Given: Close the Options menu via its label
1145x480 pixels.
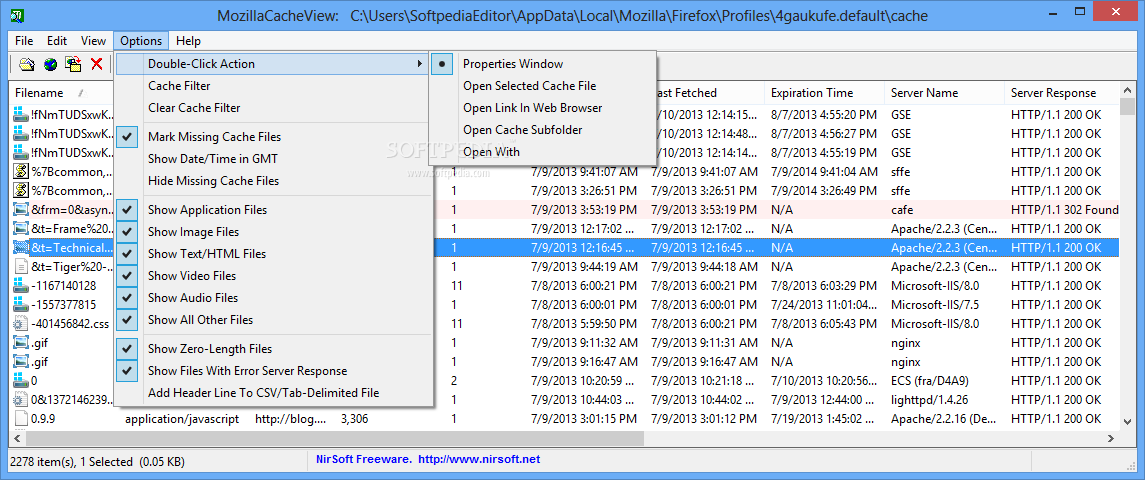Looking at the screenshot, I should click(142, 41).
